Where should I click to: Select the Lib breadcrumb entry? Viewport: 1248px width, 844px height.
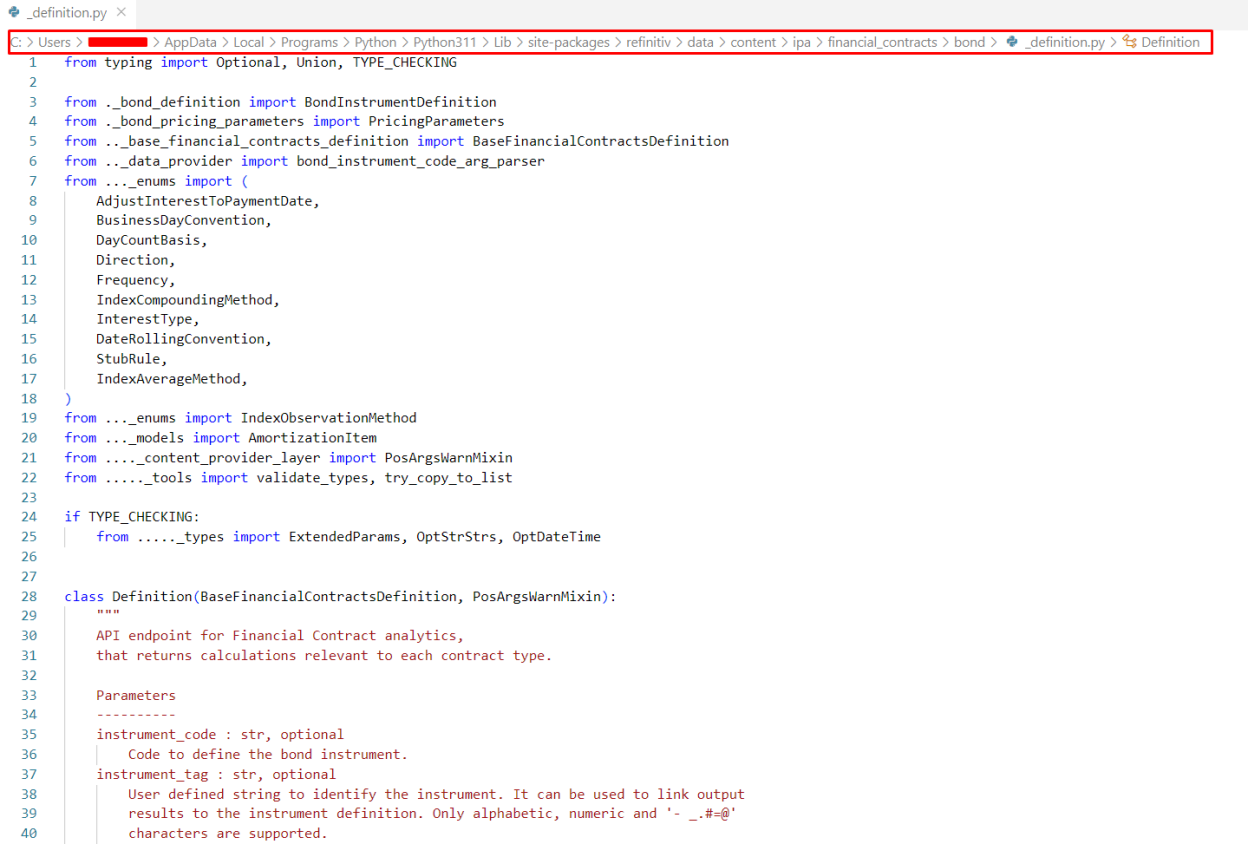[502, 42]
